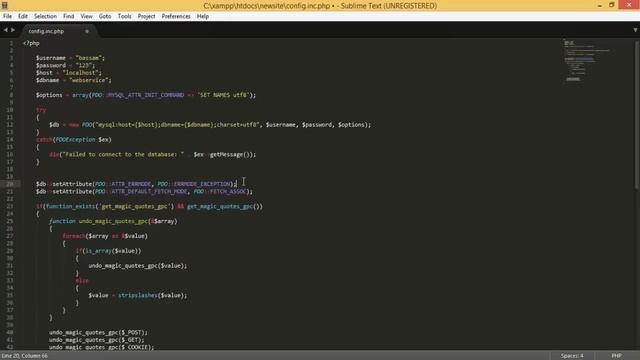Close the config.inc.php tab via its dot
The image size is (640, 360).
pos(87,31)
